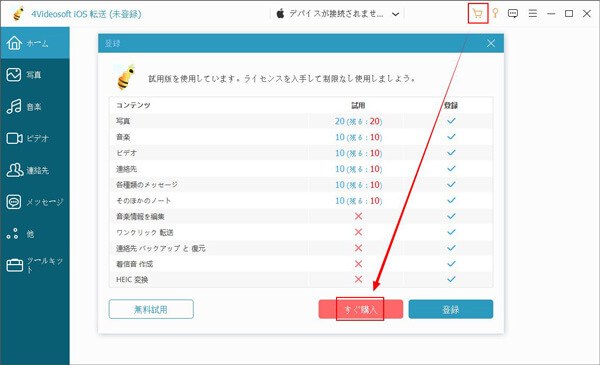Image resolution: width=600 pixels, height=365 pixels.
Task: Click the red X for 着信音 作成 row
Action: pos(358,264)
